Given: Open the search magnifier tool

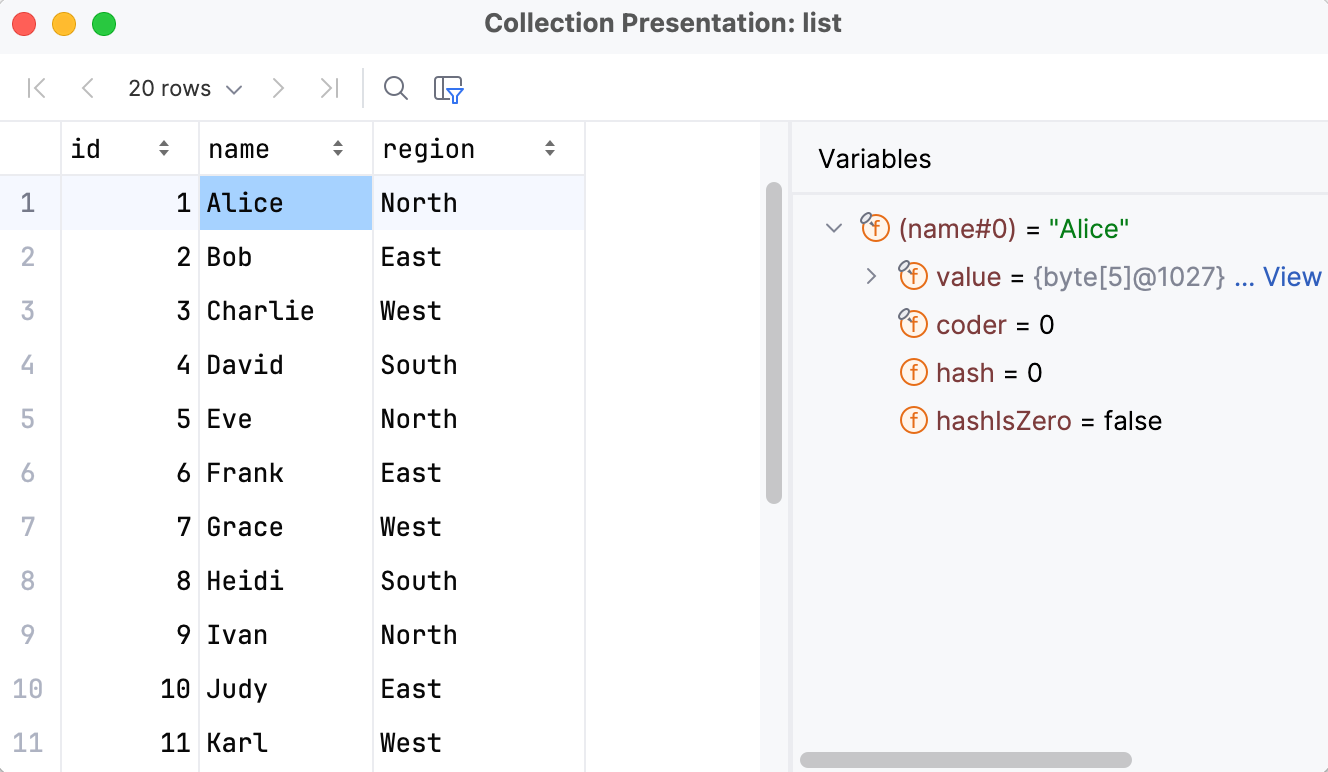Looking at the screenshot, I should (395, 88).
